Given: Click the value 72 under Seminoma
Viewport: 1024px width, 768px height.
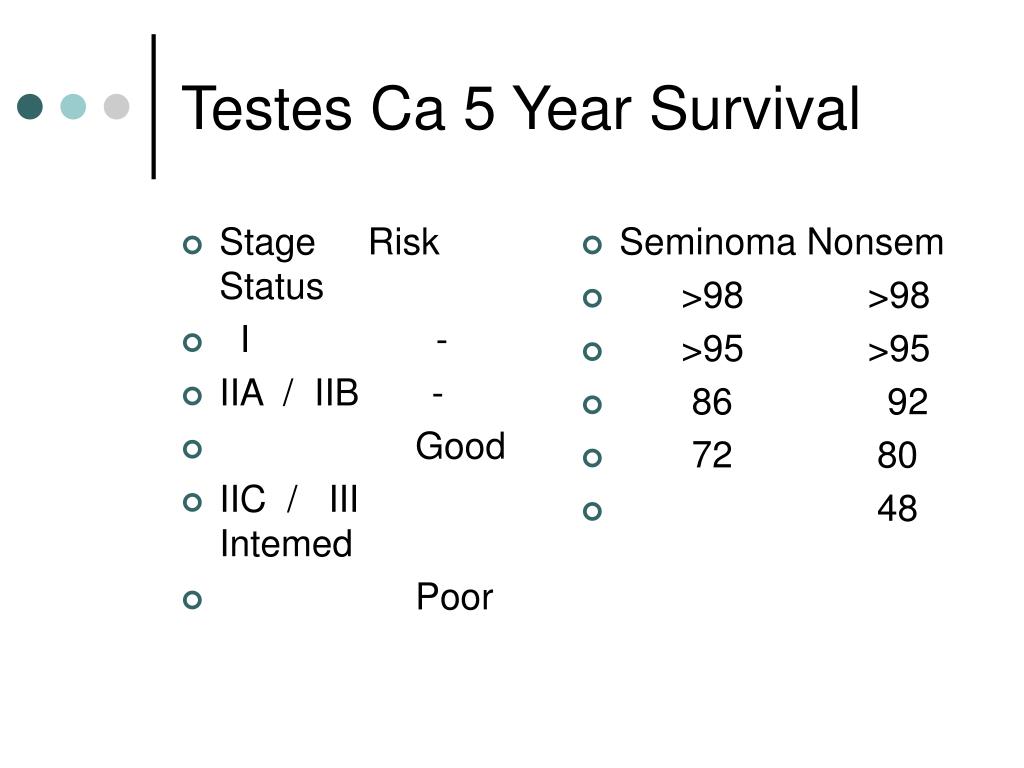Looking at the screenshot, I should click(712, 455).
